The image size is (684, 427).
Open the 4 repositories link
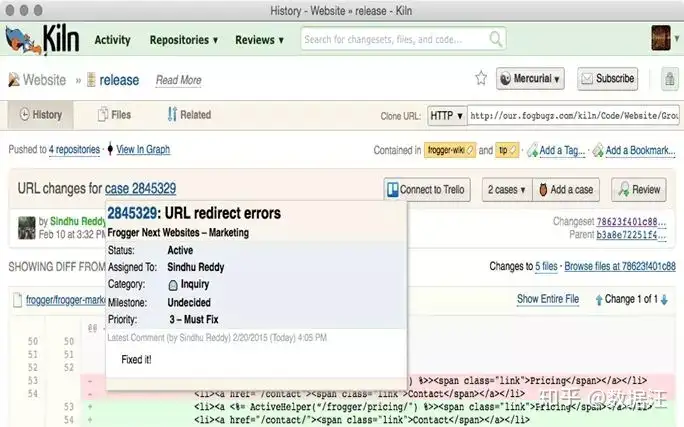point(74,150)
